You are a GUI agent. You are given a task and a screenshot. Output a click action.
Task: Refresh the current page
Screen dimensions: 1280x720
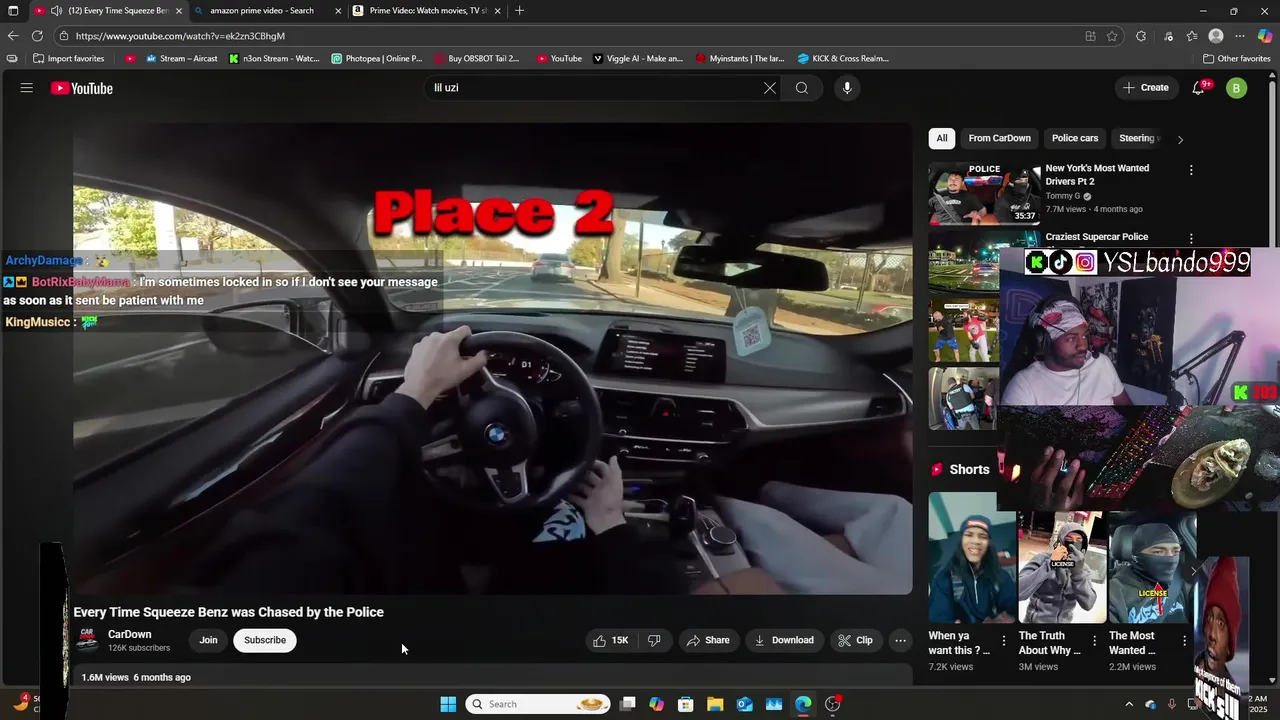37,36
